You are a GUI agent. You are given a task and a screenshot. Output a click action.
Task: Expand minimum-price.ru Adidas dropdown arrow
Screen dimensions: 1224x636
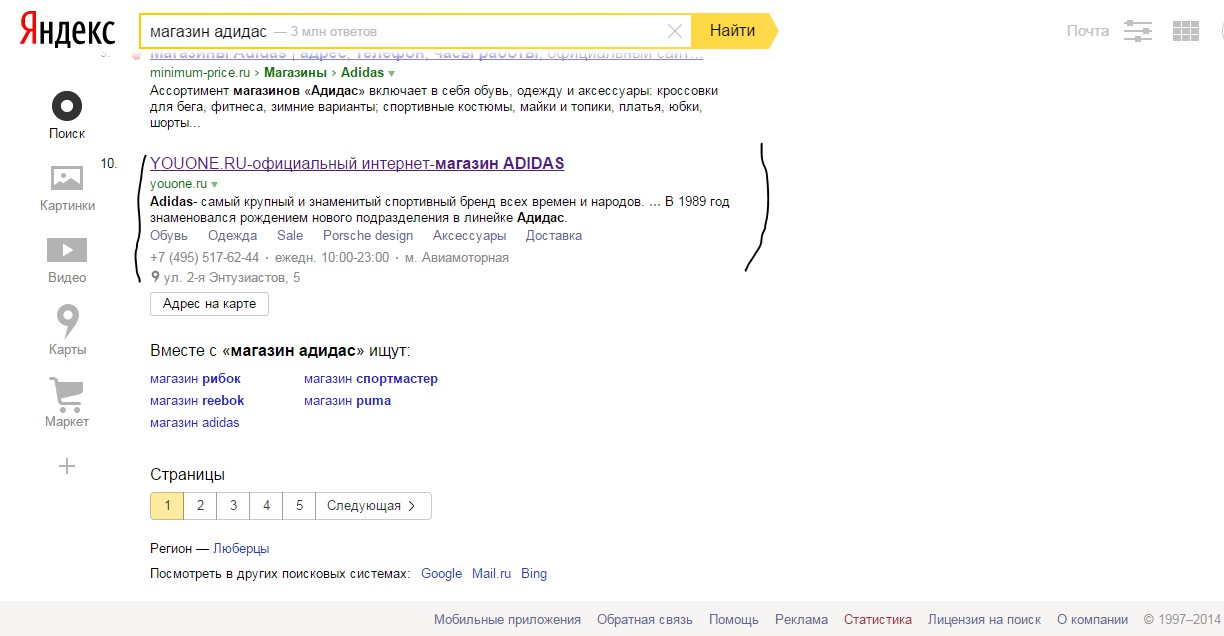tap(391, 73)
